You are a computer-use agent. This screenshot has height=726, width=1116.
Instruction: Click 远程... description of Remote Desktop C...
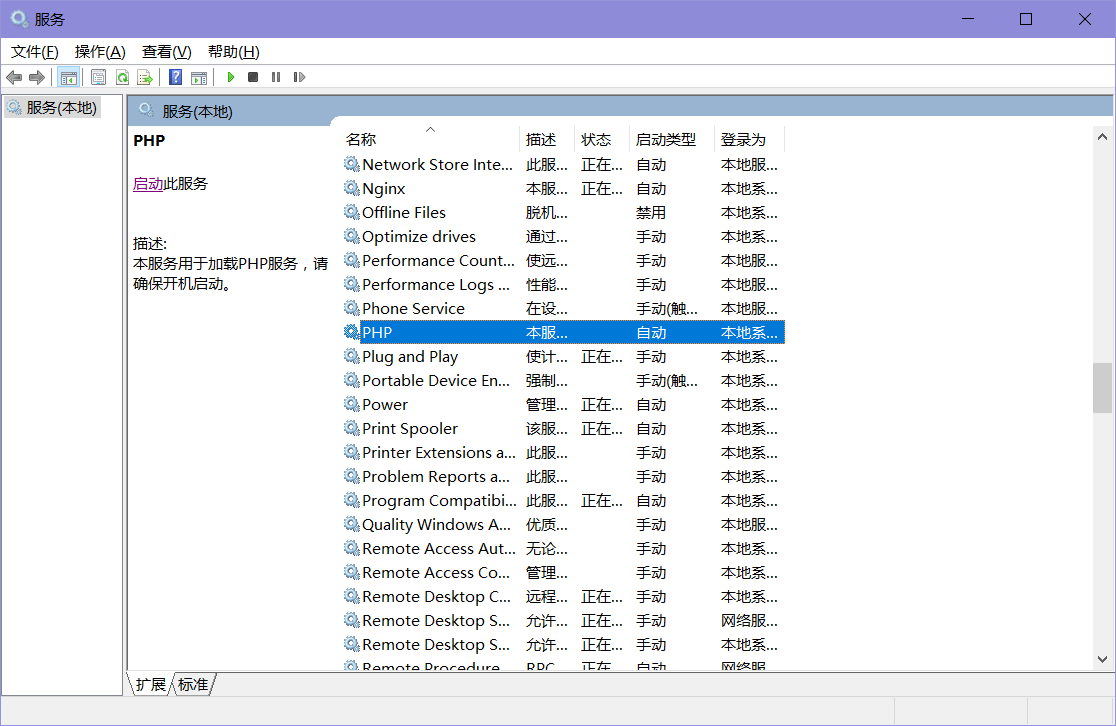pos(547,596)
